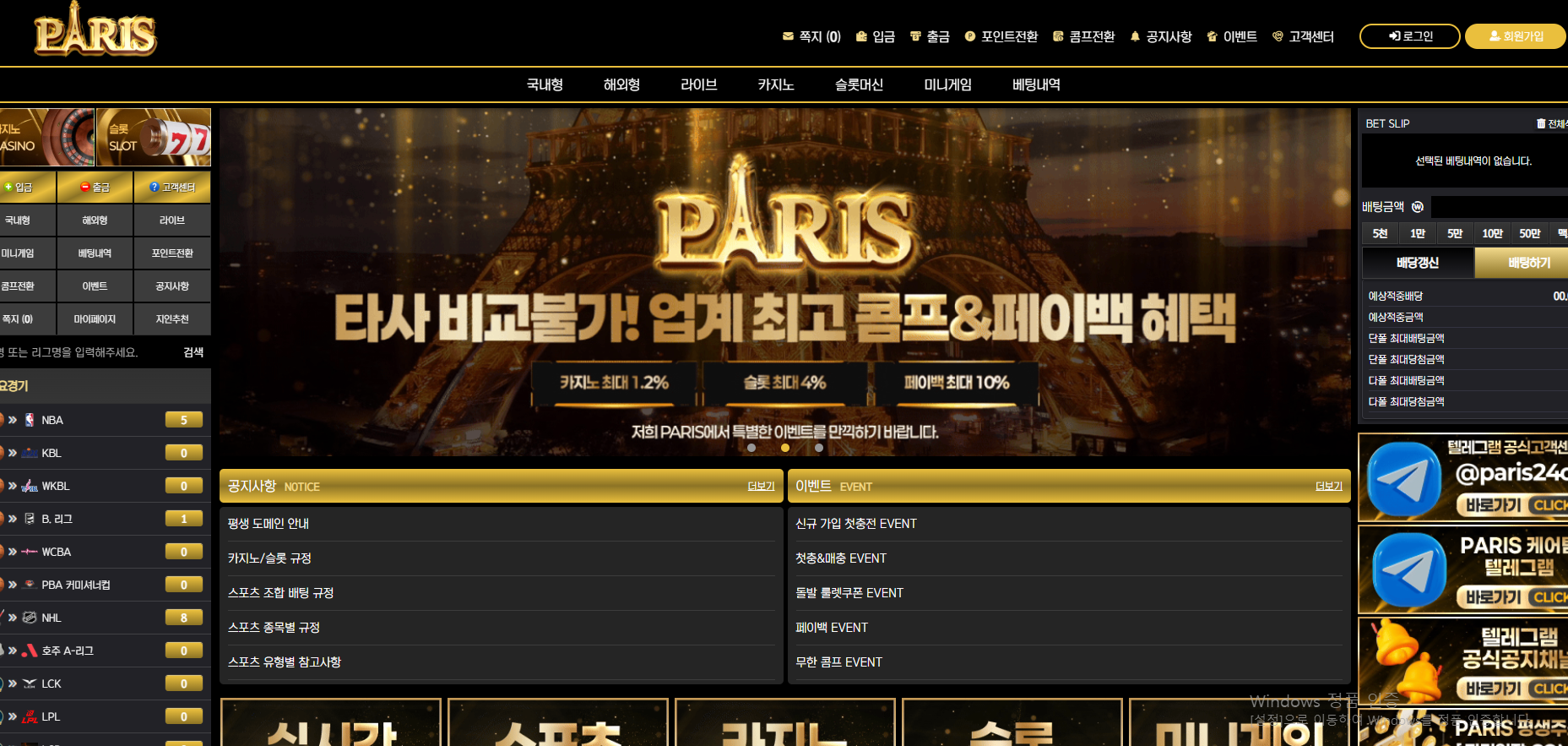Open 콤프전환 in the top header
Image resolution: width=1568 pixels, height=746 pixels.
[1084, 36]
